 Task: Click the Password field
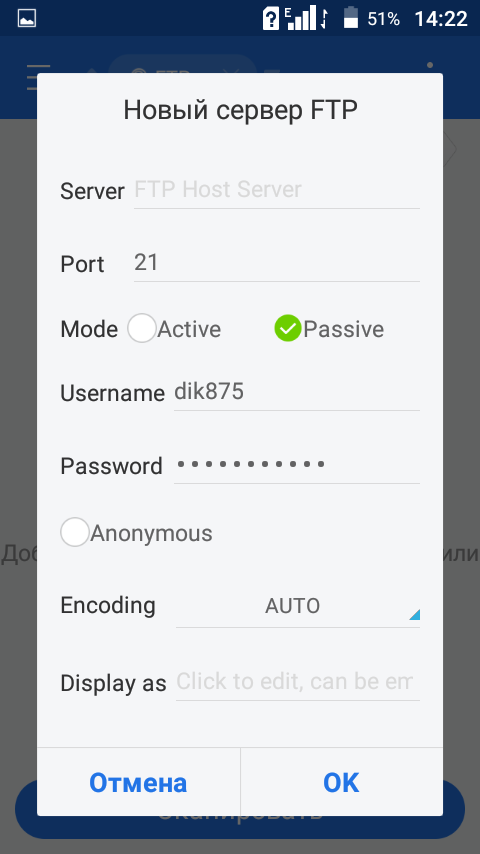point(297,465)
